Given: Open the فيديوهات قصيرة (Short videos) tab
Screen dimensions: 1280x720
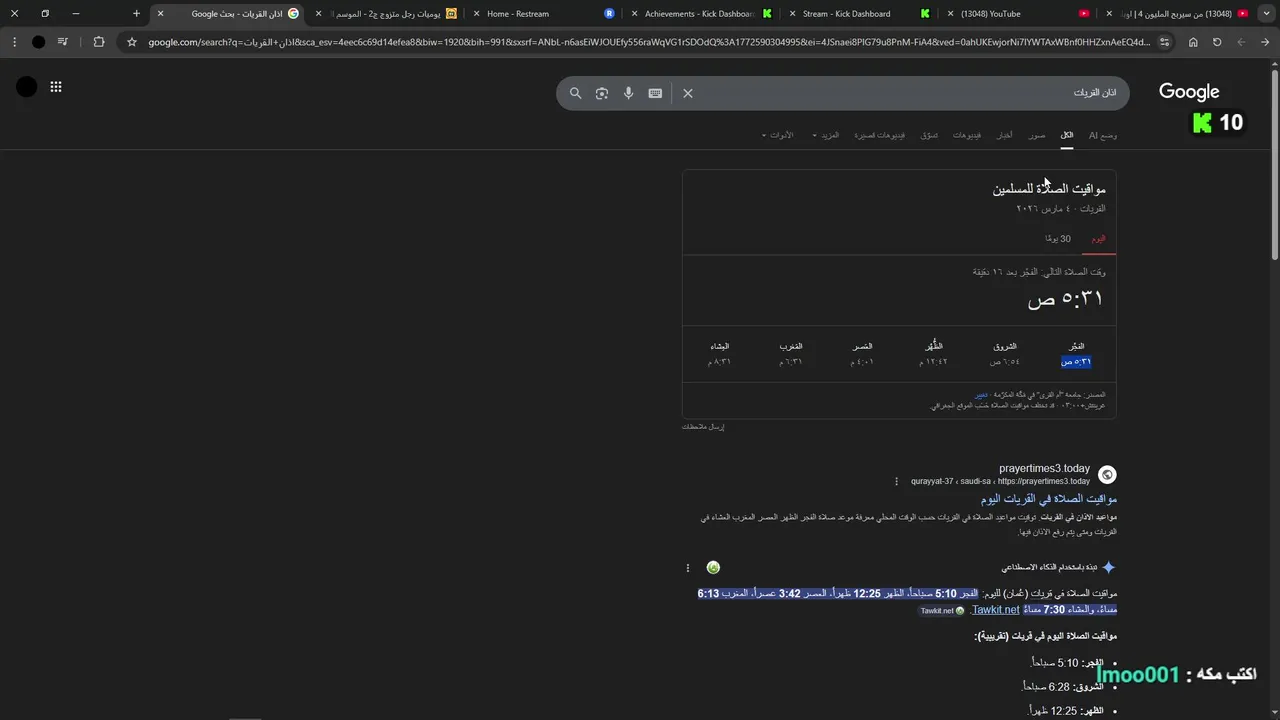Looking at the screenshot, I should [x=879, y=135].
